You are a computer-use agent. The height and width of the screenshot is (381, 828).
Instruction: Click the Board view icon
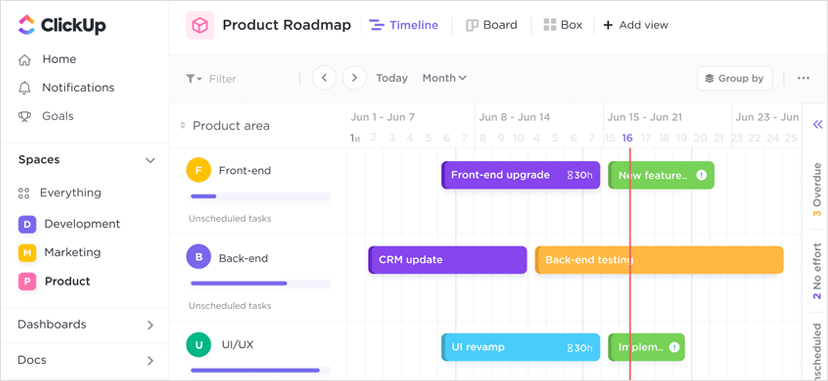click(x=472, y=25)
